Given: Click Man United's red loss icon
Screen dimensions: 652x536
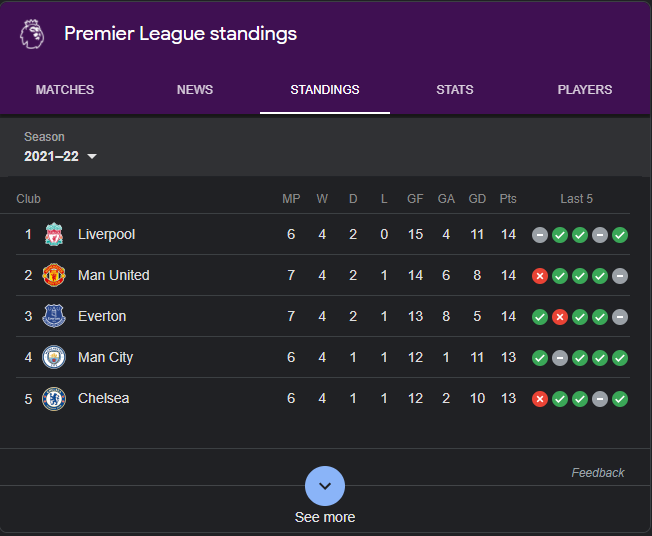Looking at the screenshot, I should click(x=540, y=276).
